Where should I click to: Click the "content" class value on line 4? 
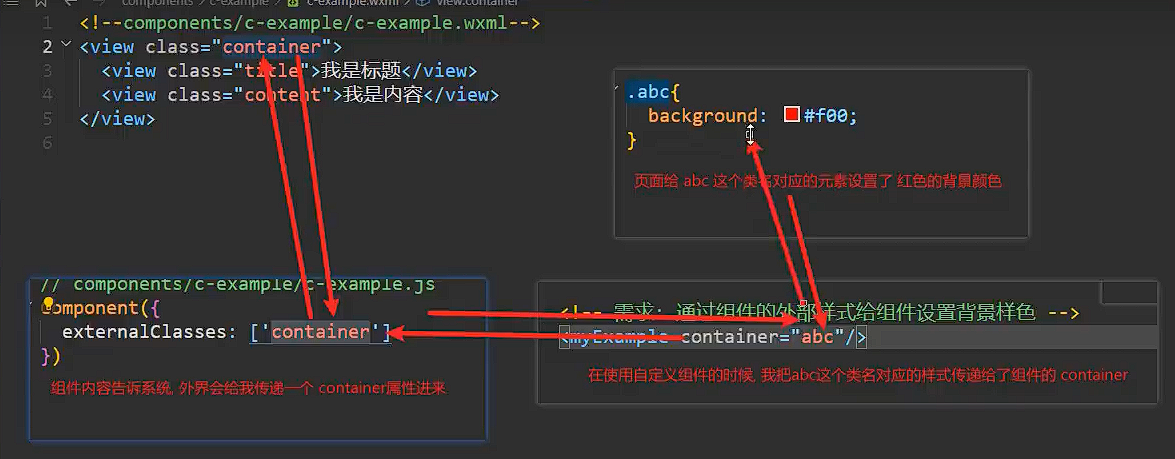[283, 95]
